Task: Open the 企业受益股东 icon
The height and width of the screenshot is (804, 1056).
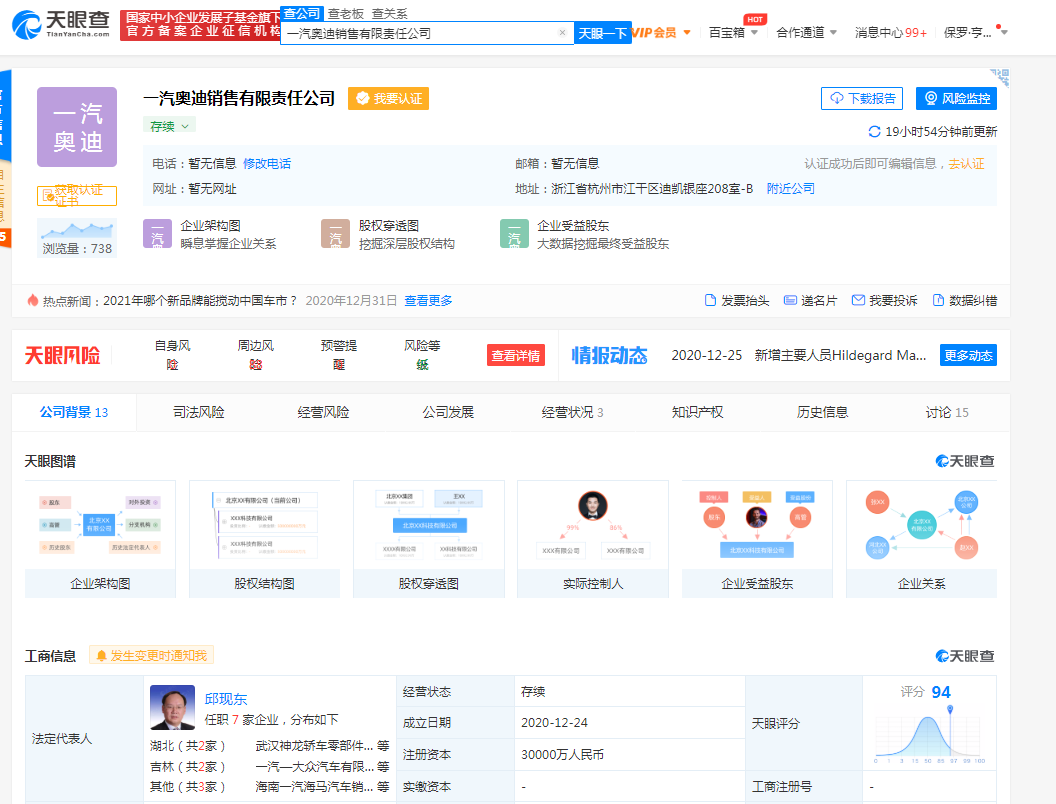Action: tap(514, 234)
